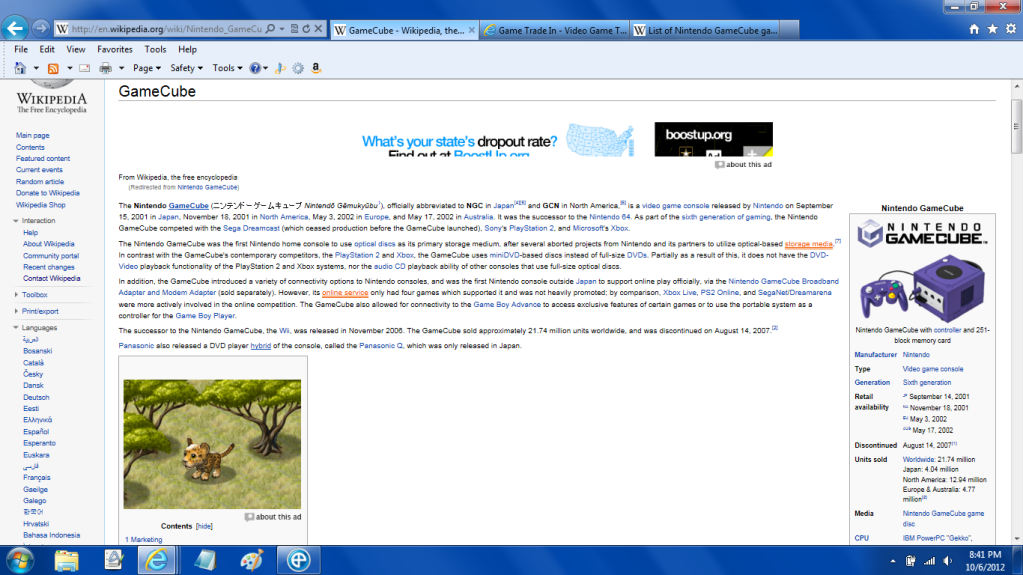Toggle Compatibility View icon in address bar

[294, 29]
